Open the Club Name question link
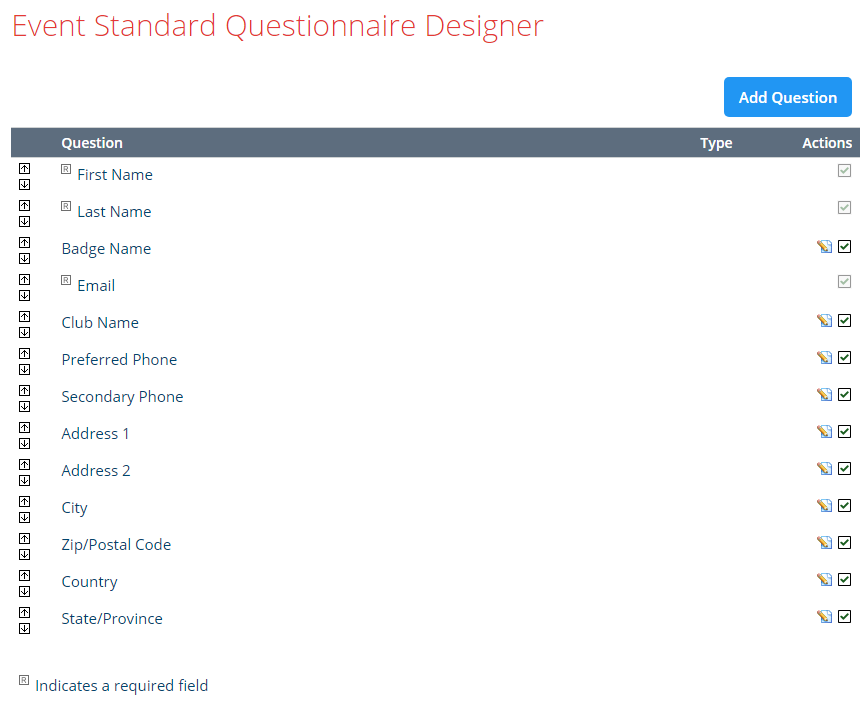This screenshot has height=704, width=867. coord(100,322)
